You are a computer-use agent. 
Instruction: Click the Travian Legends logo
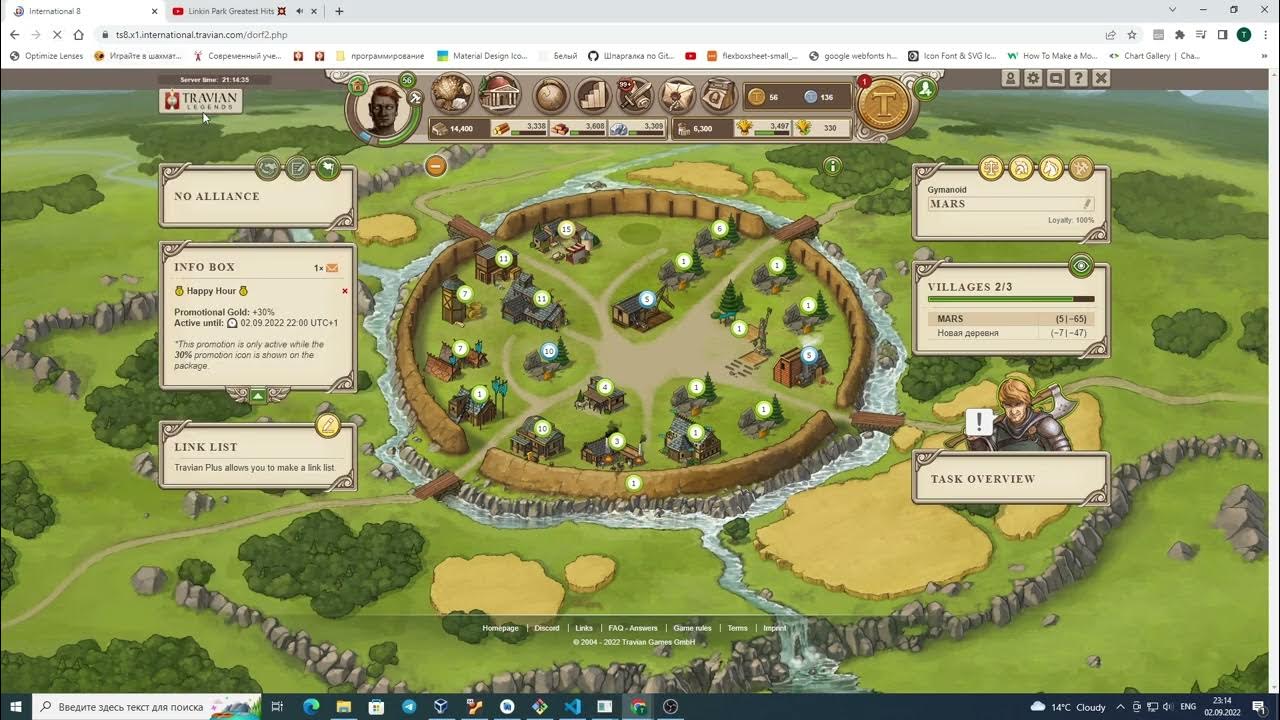pos(200,101)
